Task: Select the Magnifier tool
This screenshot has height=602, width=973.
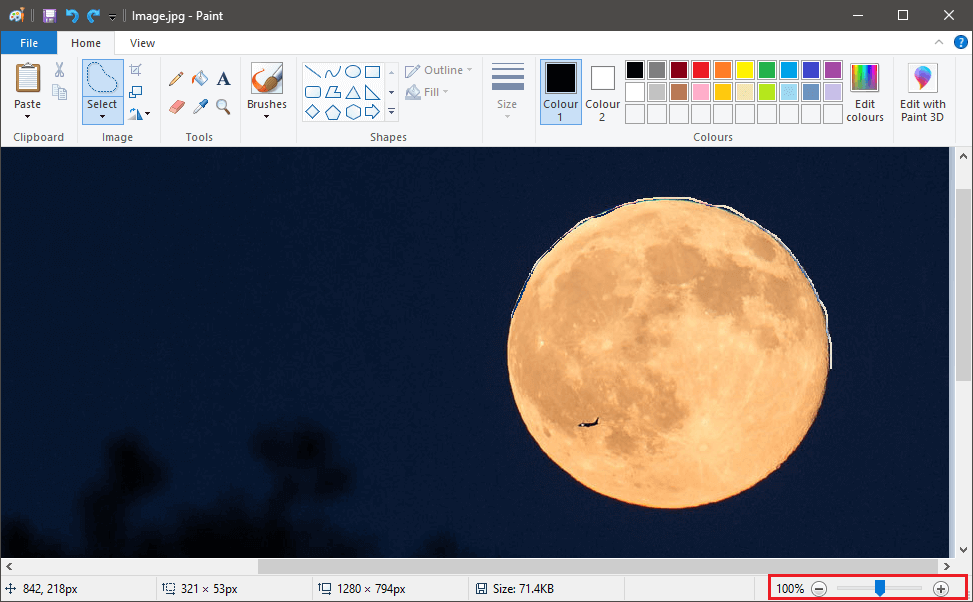Action: (223, 106)
